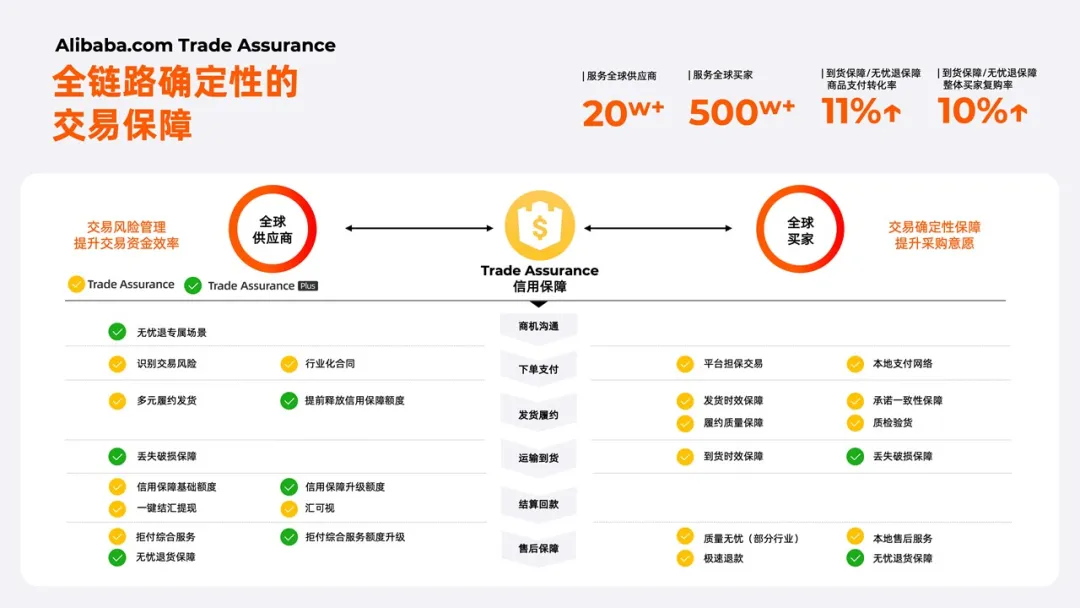Click the Trade Assurance dollar shield icon
Image resolution: width=1080 pixels, height=608 pixels.
(539, 226)
